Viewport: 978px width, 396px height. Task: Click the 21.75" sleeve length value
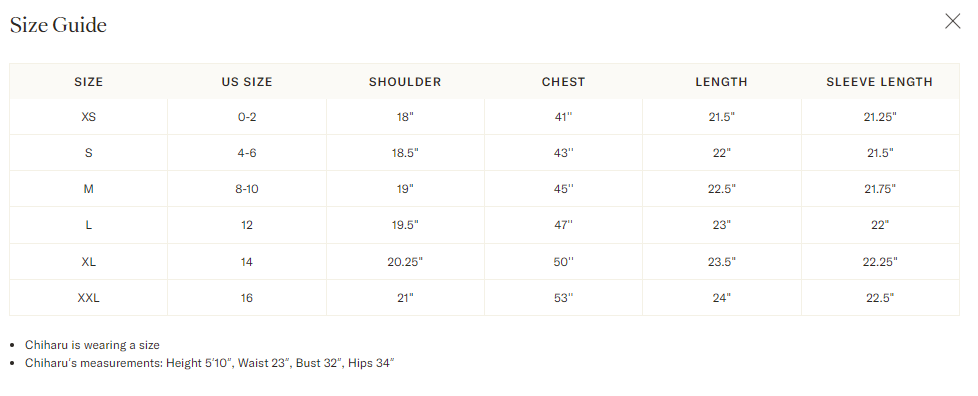tap(879, 189)
